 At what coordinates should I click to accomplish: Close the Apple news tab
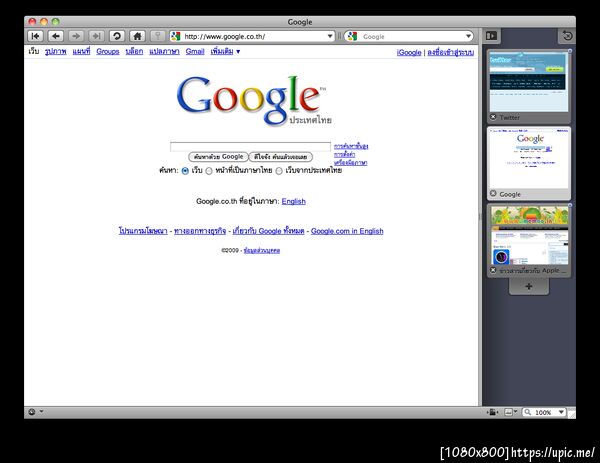pyautogui.click(x=493, y=270)
